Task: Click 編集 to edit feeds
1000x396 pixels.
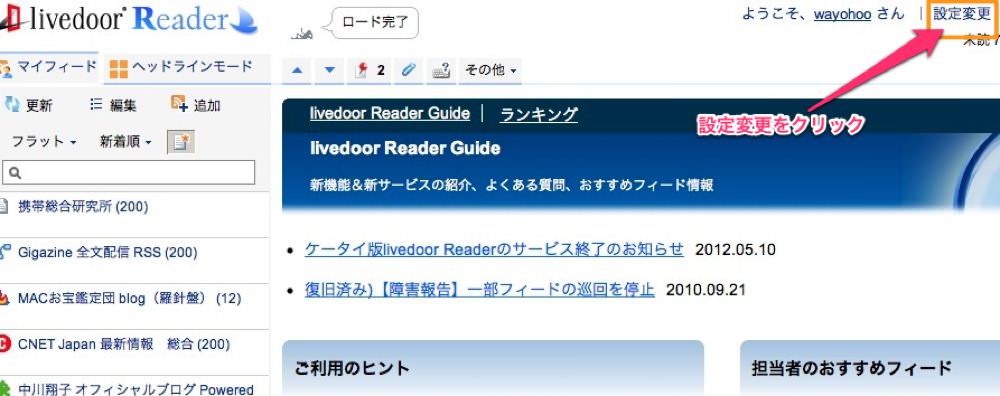Action: (114, 106)
